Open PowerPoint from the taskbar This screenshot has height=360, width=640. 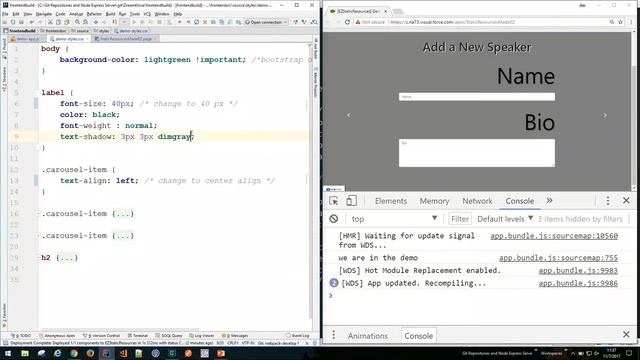221,353
